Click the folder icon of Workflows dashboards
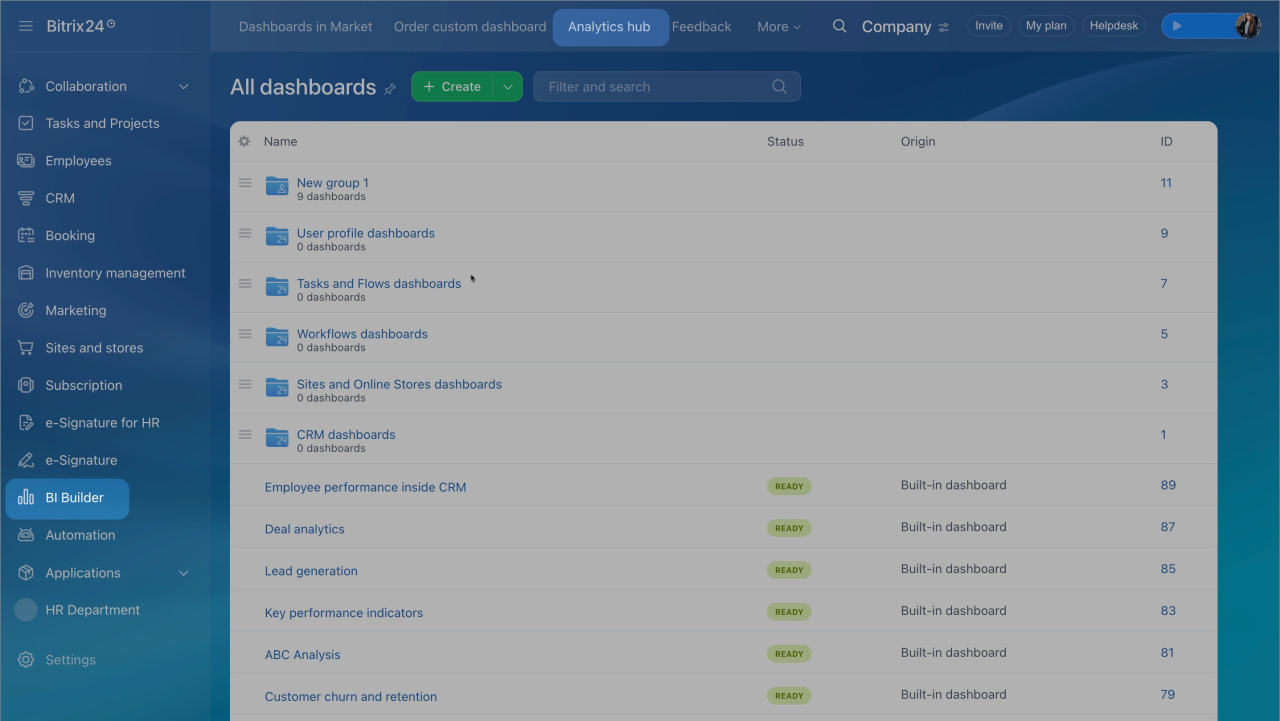Image resolution: width=1280 pixels, height=721 pixels. (x=277, y=337)
